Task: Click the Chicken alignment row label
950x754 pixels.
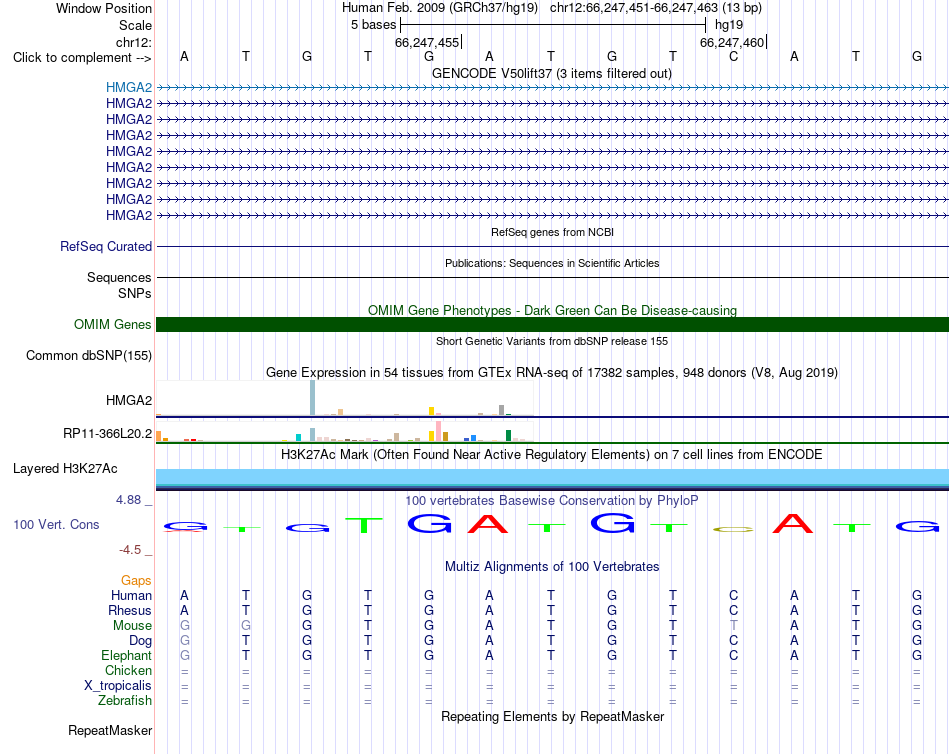Action: 128,670
